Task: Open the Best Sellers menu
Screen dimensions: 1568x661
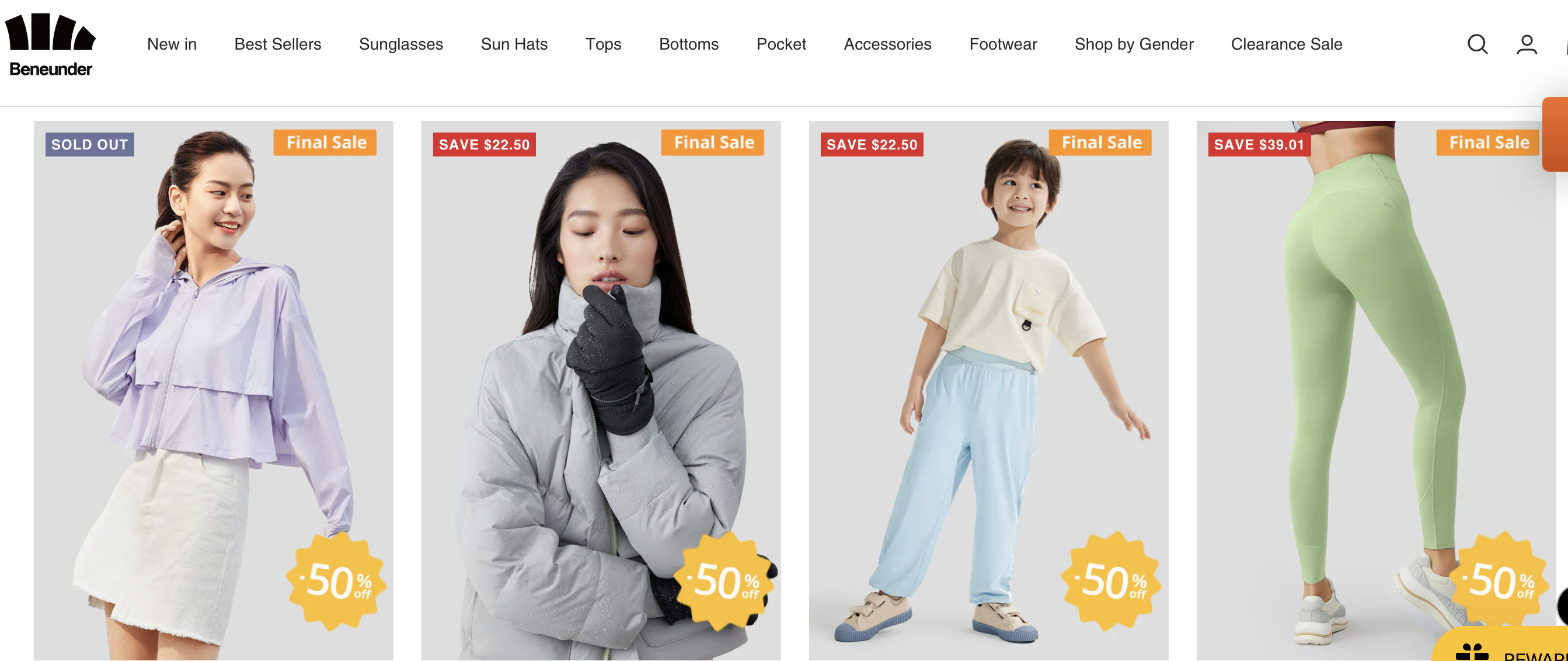Action: [x=277, y=44]
